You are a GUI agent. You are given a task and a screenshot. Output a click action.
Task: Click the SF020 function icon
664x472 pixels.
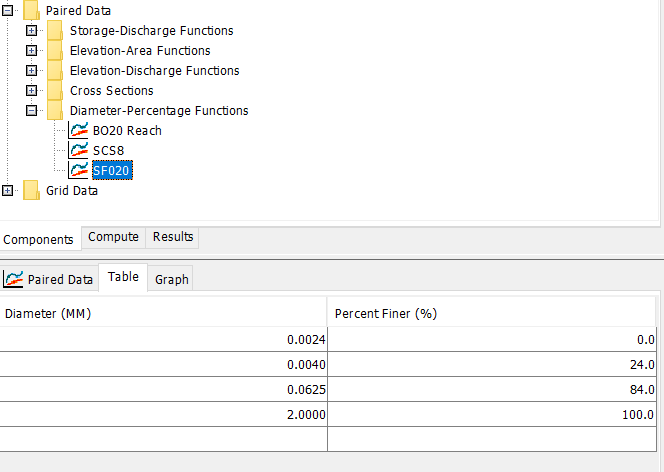[78, 170]
